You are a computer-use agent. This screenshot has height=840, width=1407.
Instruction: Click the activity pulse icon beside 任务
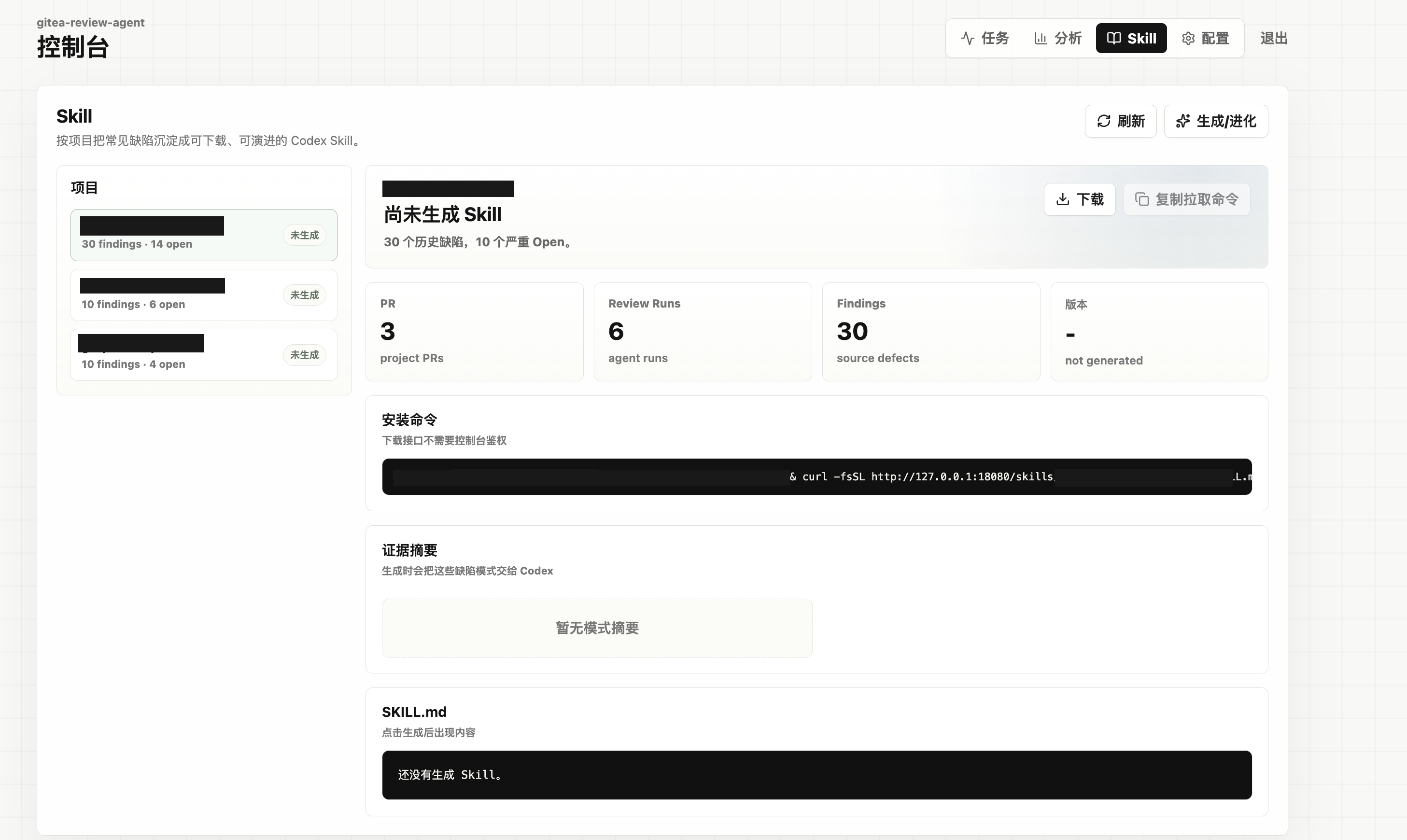pyautogui.click(x=967, y=38)
